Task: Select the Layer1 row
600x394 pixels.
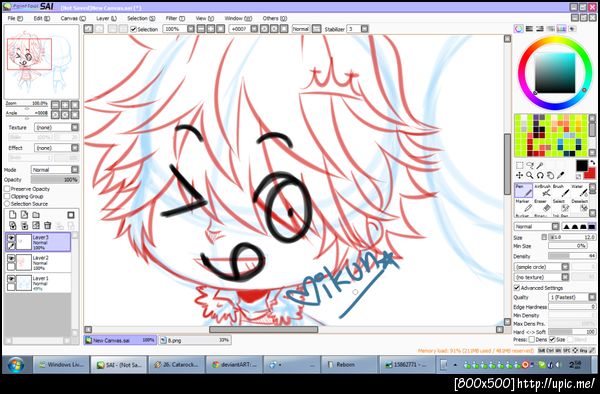Action: [x=38, y=283]
